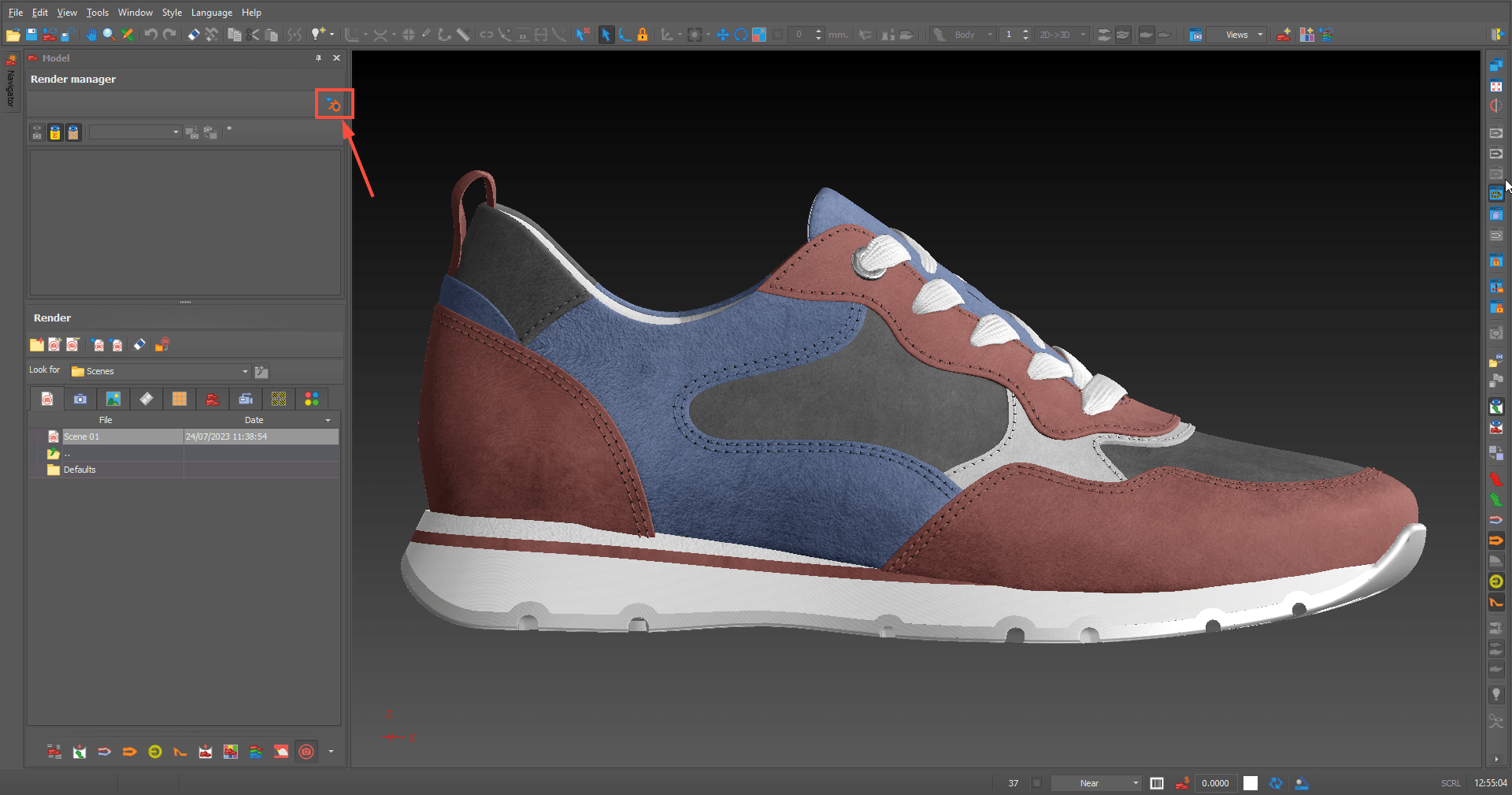Click the highlighted render button in Render manager
This screenshot has height=795, width=1512.
(334, 105)
